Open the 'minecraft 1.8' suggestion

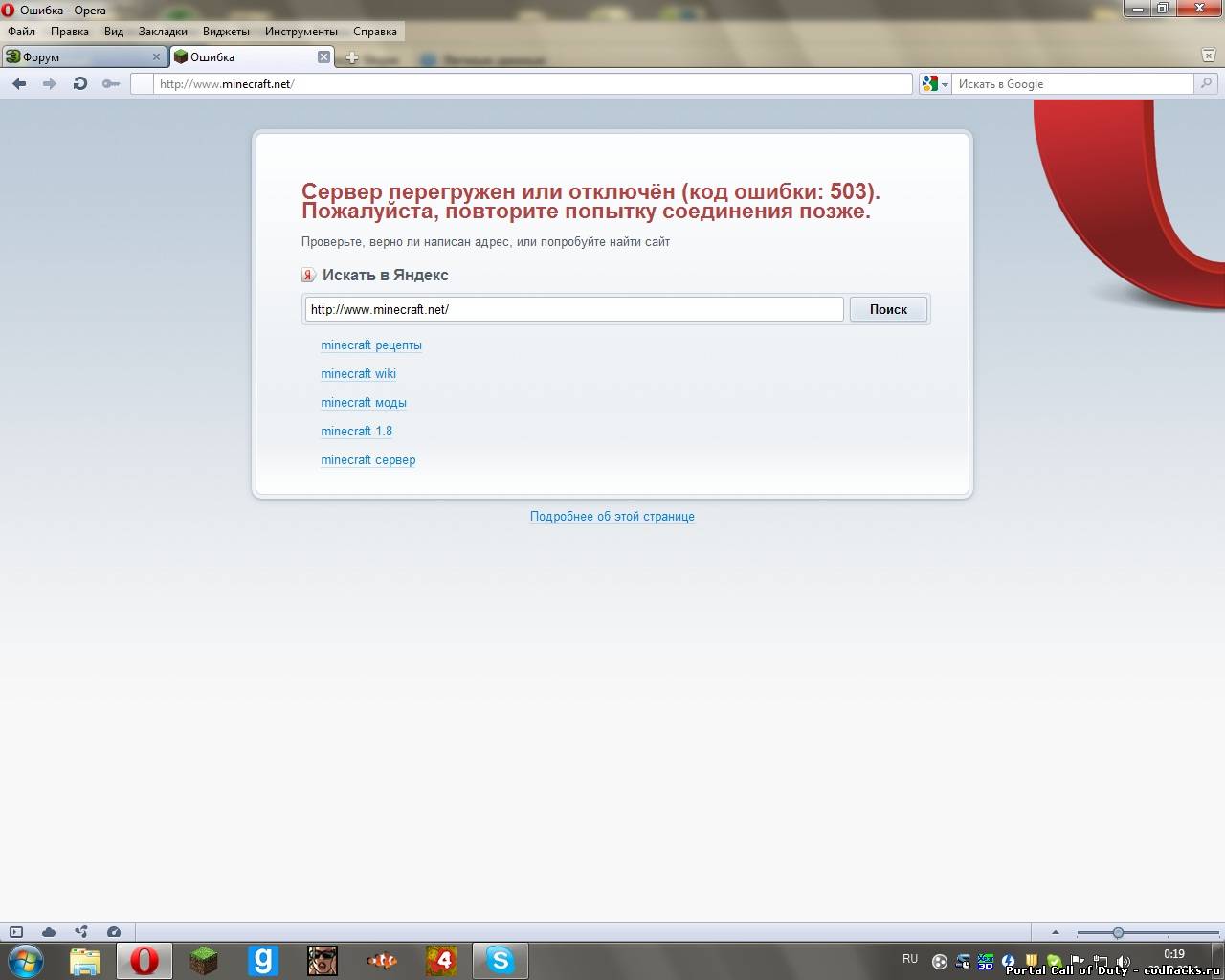(x=356, y=432)
